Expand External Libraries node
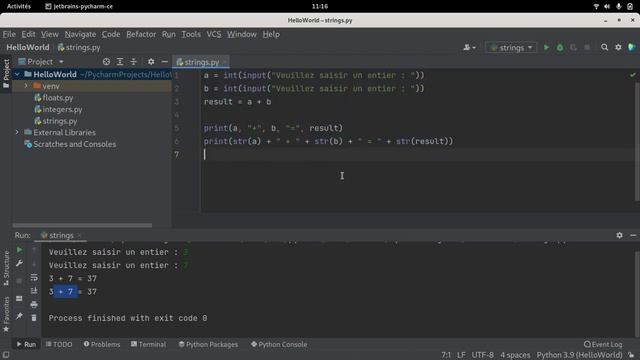Screen dimensions: 640x360 (x=17, y=132)
